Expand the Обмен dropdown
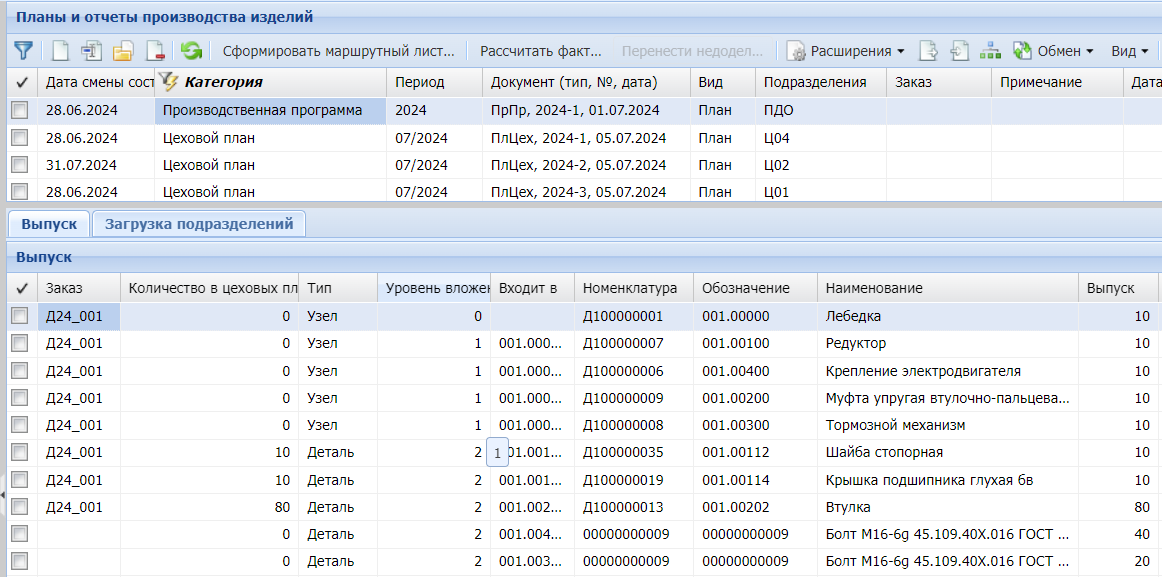The height and width of the screenshot is (577, 1162). point(1054,50)
